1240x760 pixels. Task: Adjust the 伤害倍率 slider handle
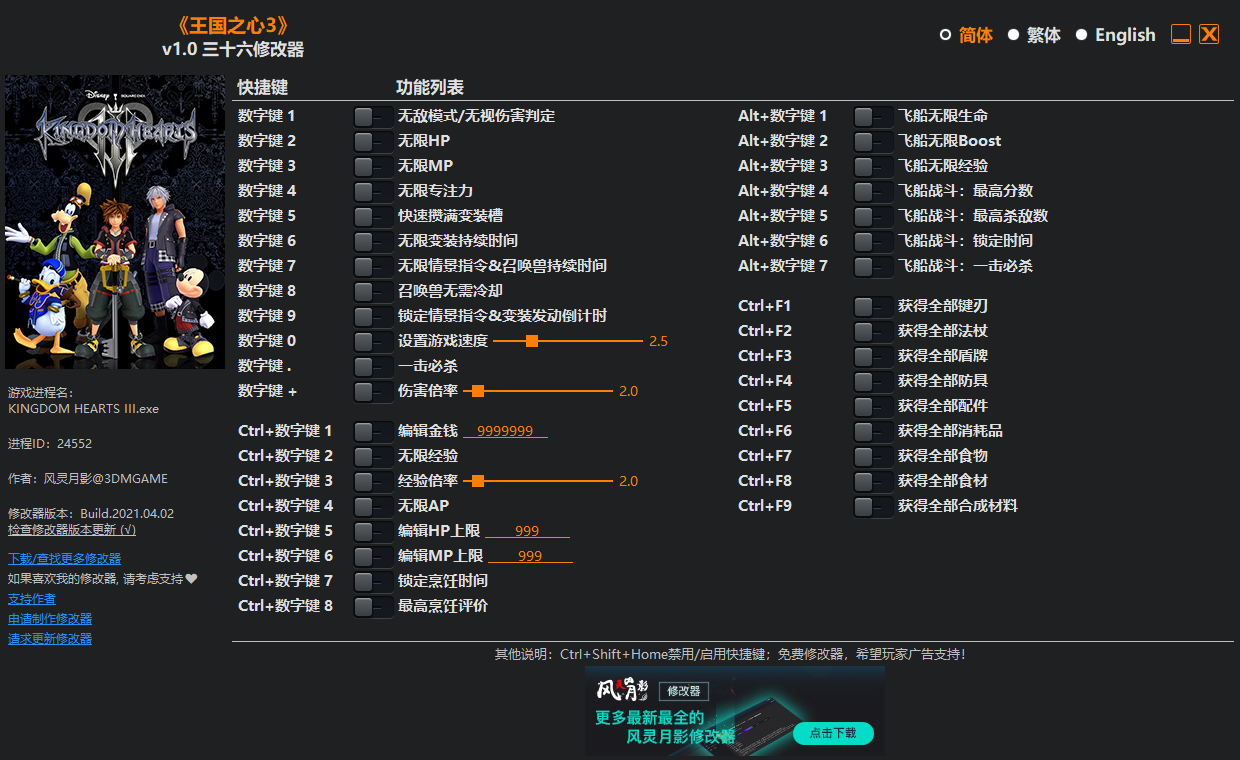click(478, 391)
